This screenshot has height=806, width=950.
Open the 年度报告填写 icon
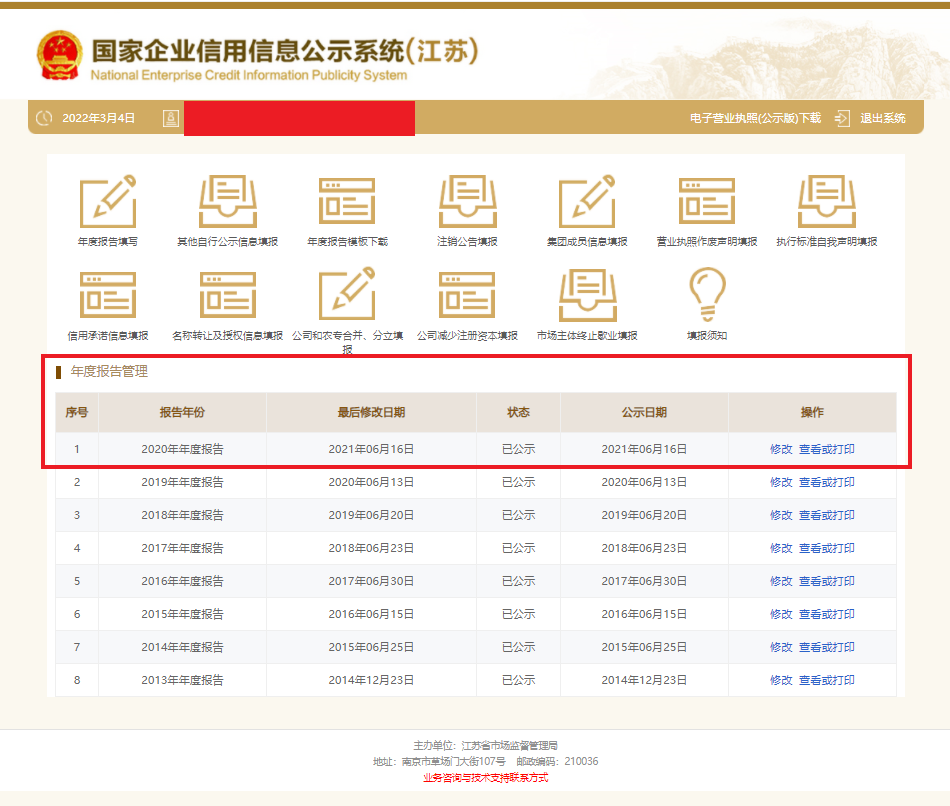tap(107, 202)
